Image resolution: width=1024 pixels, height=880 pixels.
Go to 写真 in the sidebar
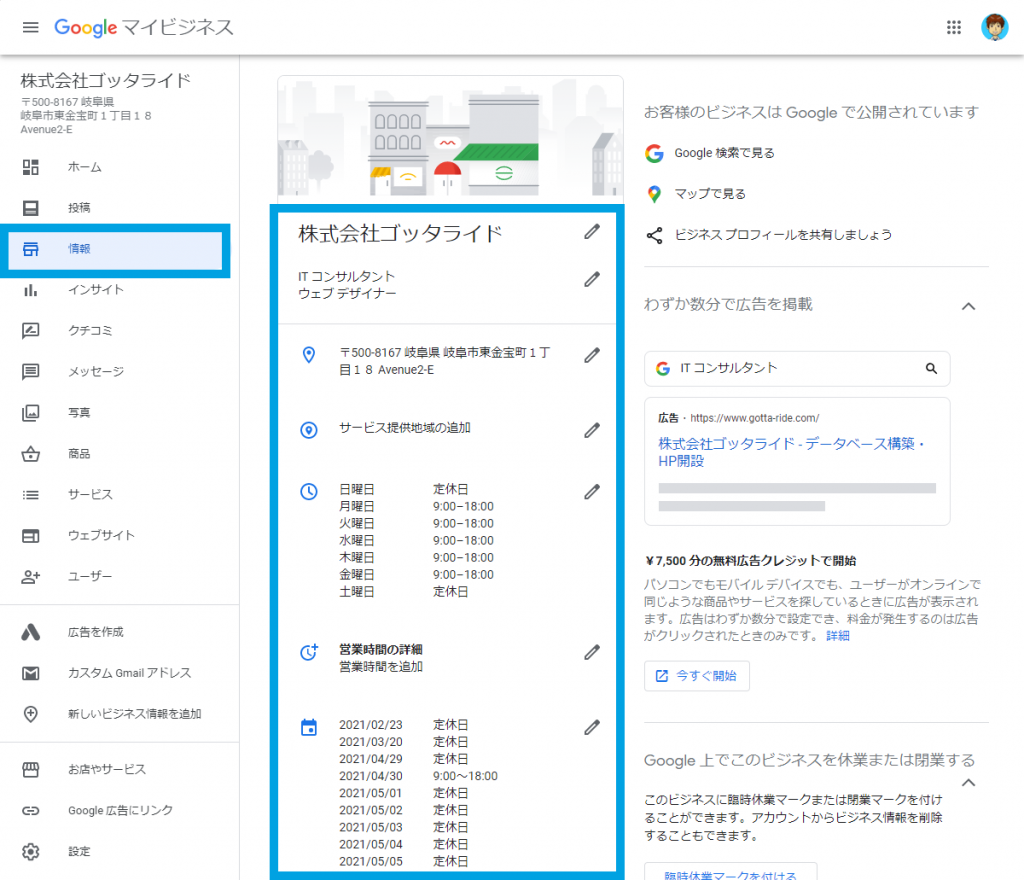pos(79,412)
